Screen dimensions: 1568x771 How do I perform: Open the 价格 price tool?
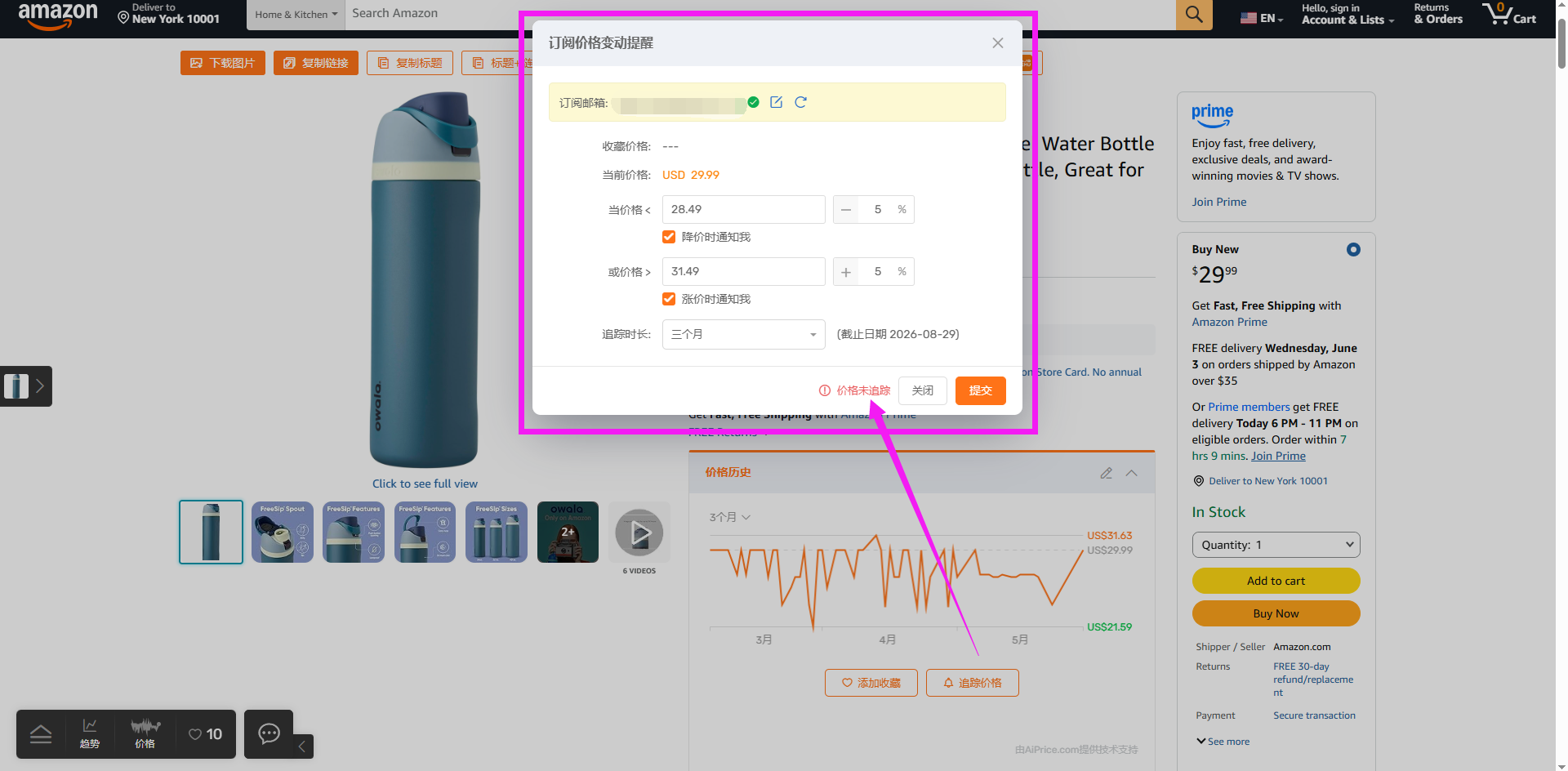click(x=145, y=733)
